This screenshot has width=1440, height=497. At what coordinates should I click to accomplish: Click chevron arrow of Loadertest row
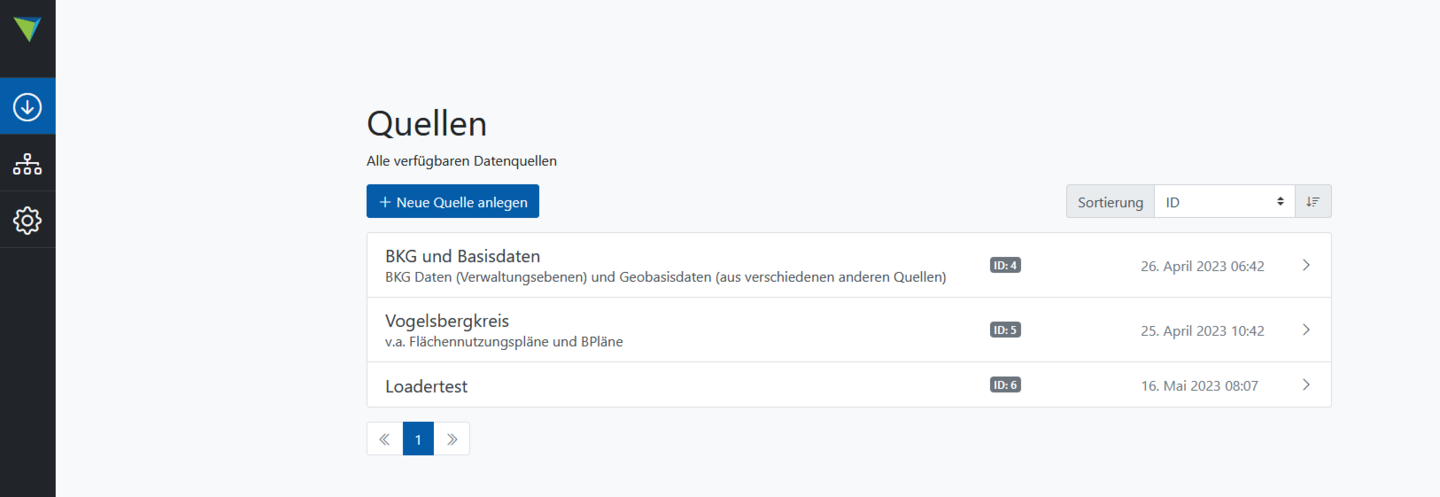click(x=1306, y=385)
